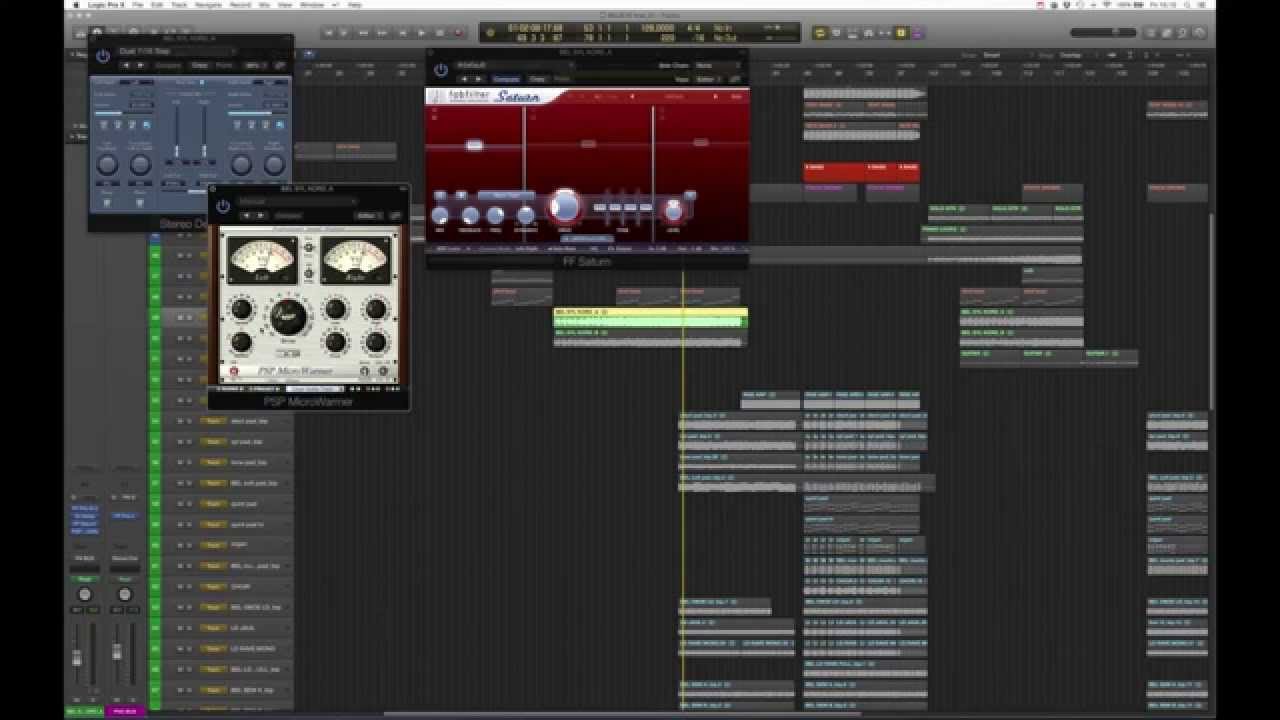The height and width of the screenshot is (720, 1280).
Task: Click the left VU meter in PSP MicroWarmer
Action: click(x=261, y=260)
